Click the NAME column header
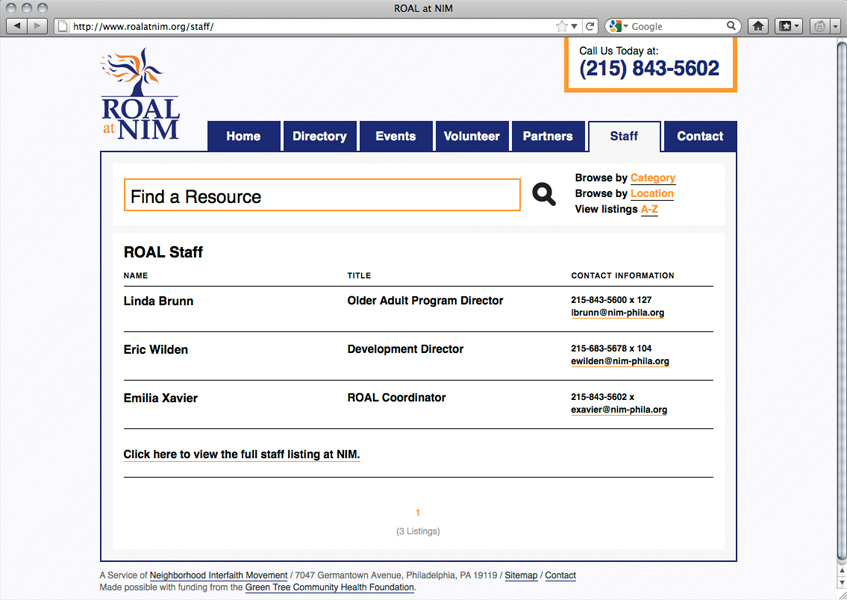This screenshot has width=847, height=600. coord(136,275)
